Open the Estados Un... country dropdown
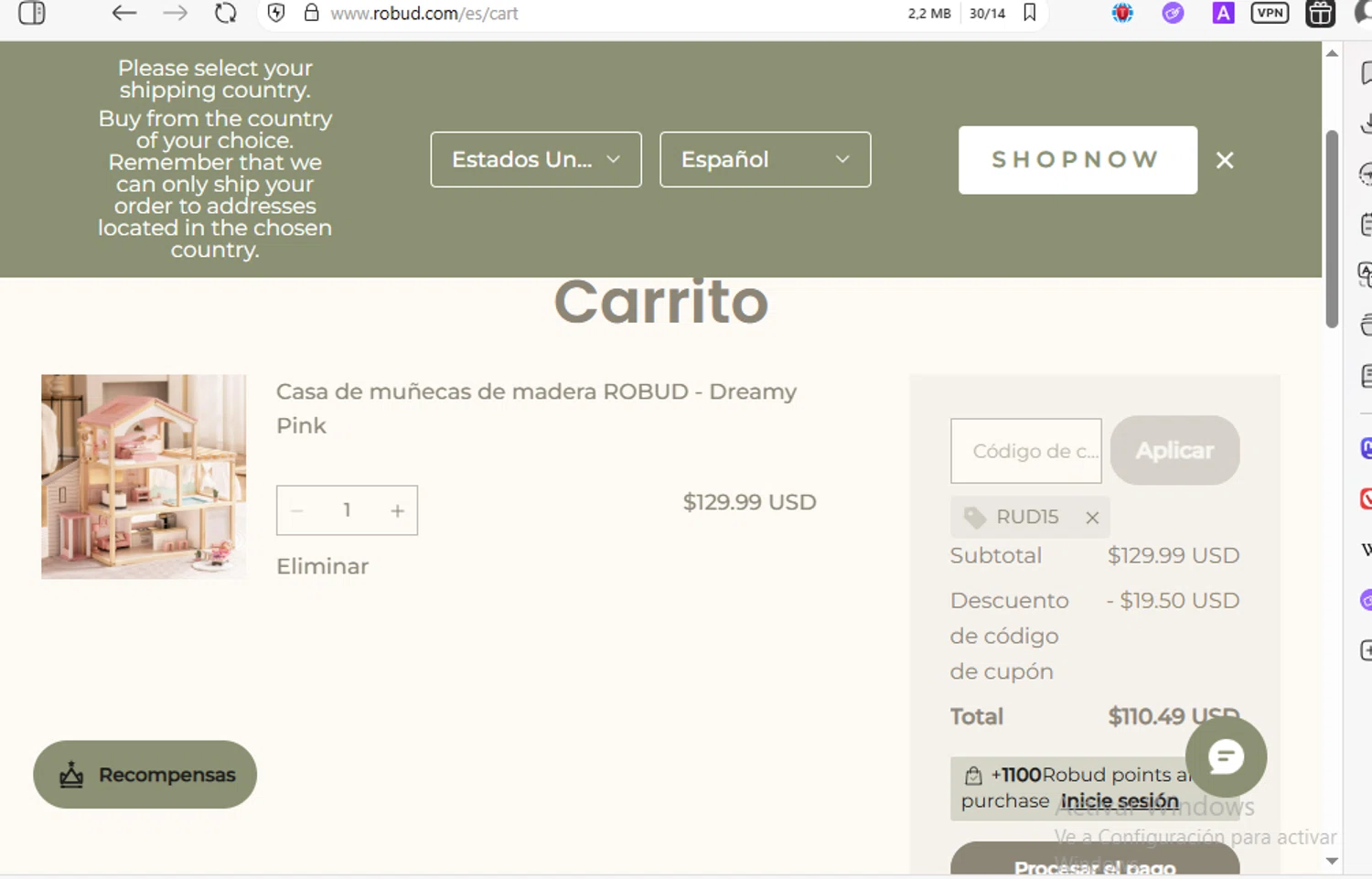The image size is (1372, 879). click(536, 159)
